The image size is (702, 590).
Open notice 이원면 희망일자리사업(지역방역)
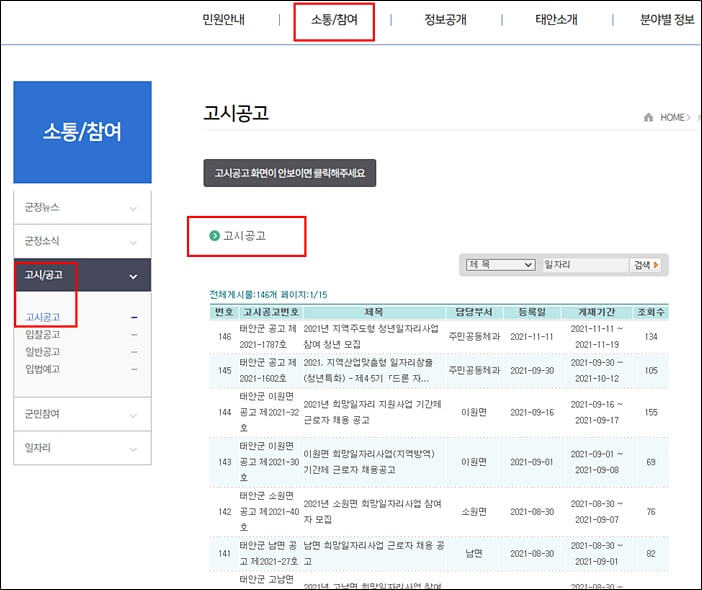(x=369, y=462)
